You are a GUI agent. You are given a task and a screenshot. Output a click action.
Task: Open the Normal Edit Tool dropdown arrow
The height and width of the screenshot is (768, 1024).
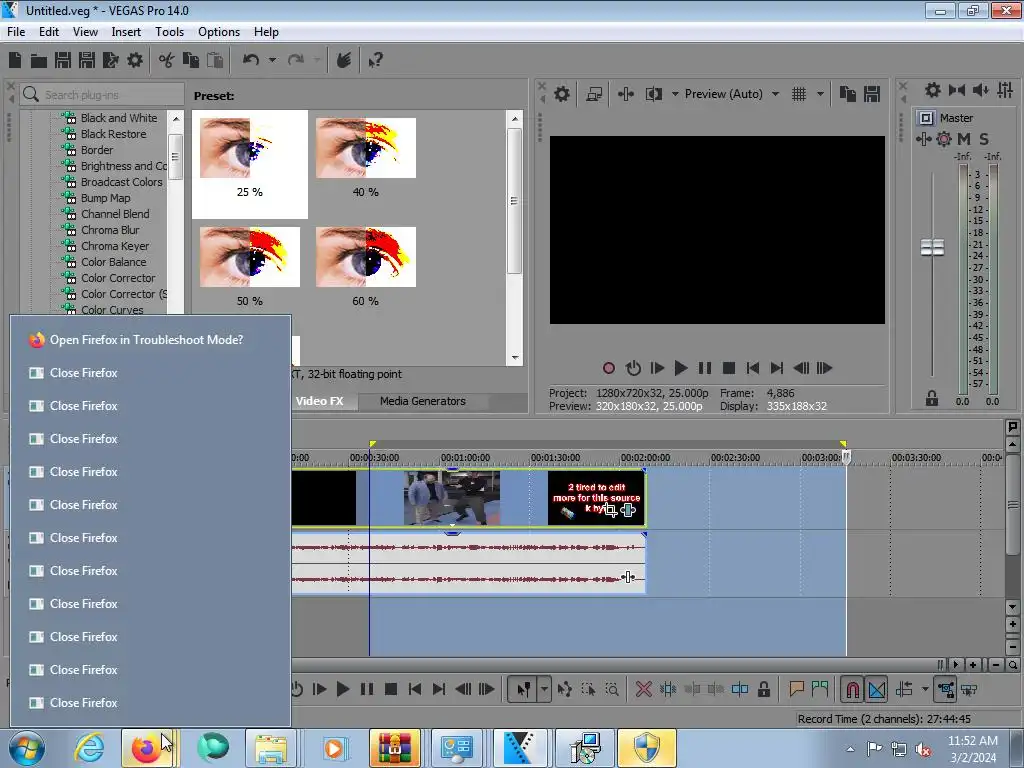point(544,689)
